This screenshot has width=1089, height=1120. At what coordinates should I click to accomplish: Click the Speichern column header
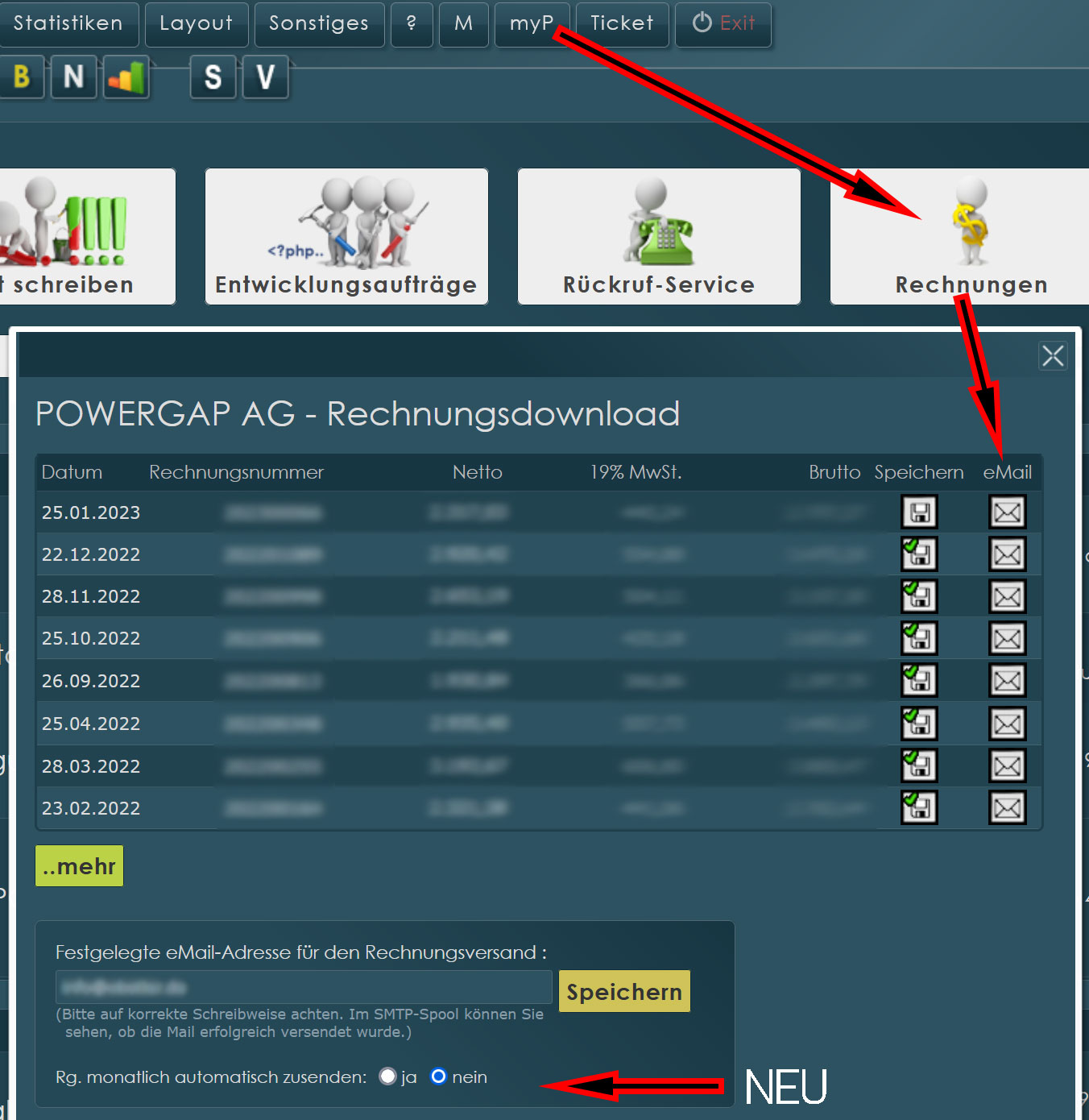coord(919,473)
